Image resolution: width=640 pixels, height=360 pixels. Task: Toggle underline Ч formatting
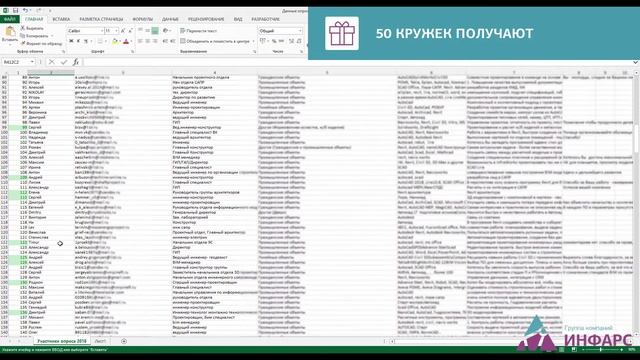point(86,41)
